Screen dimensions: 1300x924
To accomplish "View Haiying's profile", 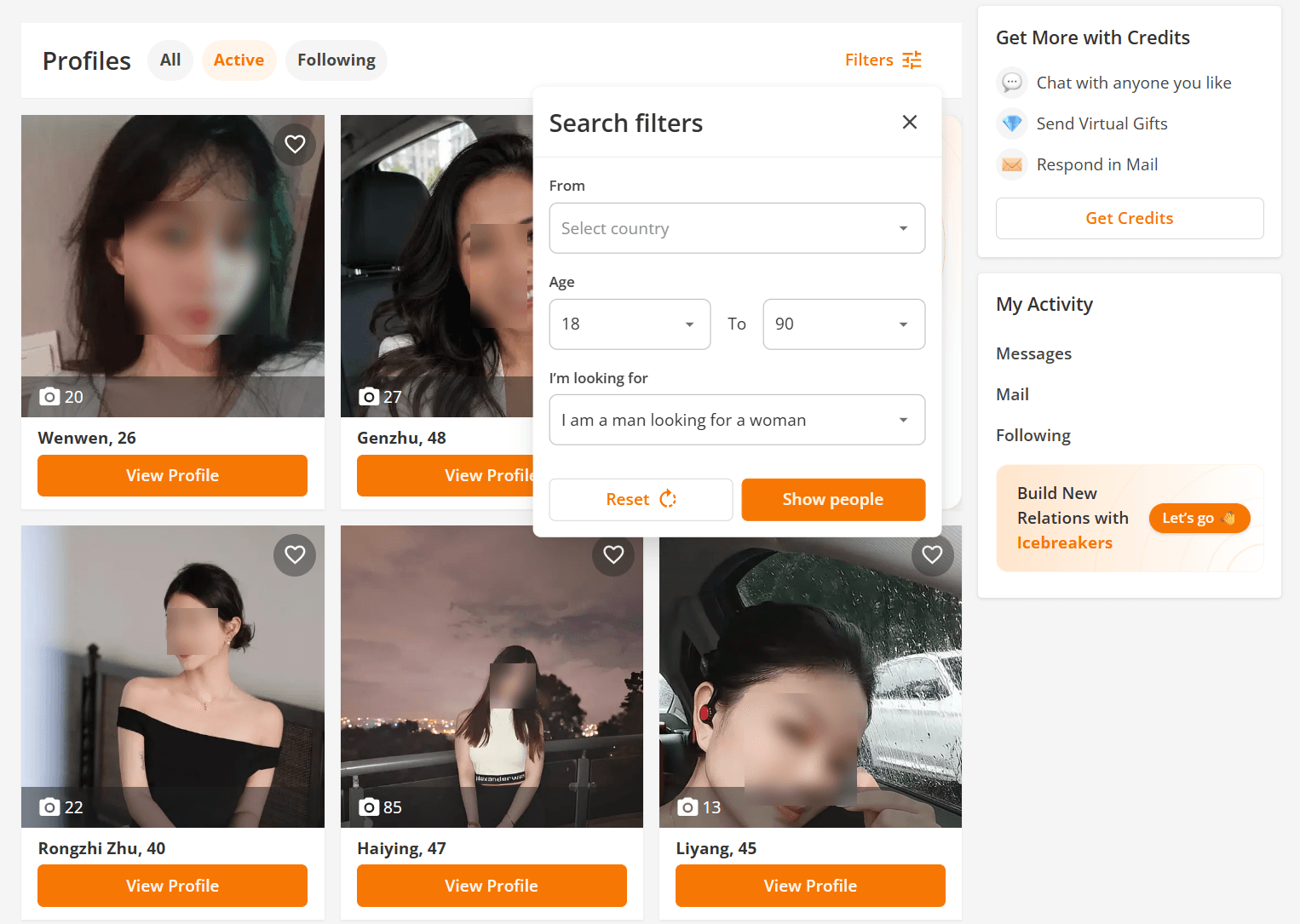I will [492, 886].
